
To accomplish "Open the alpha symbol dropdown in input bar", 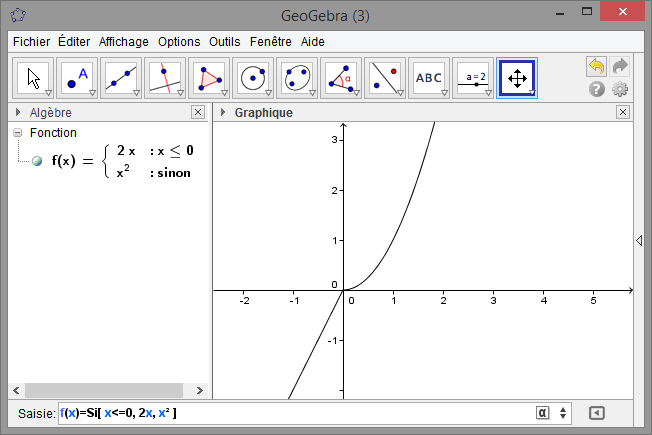I will (543, 412).
